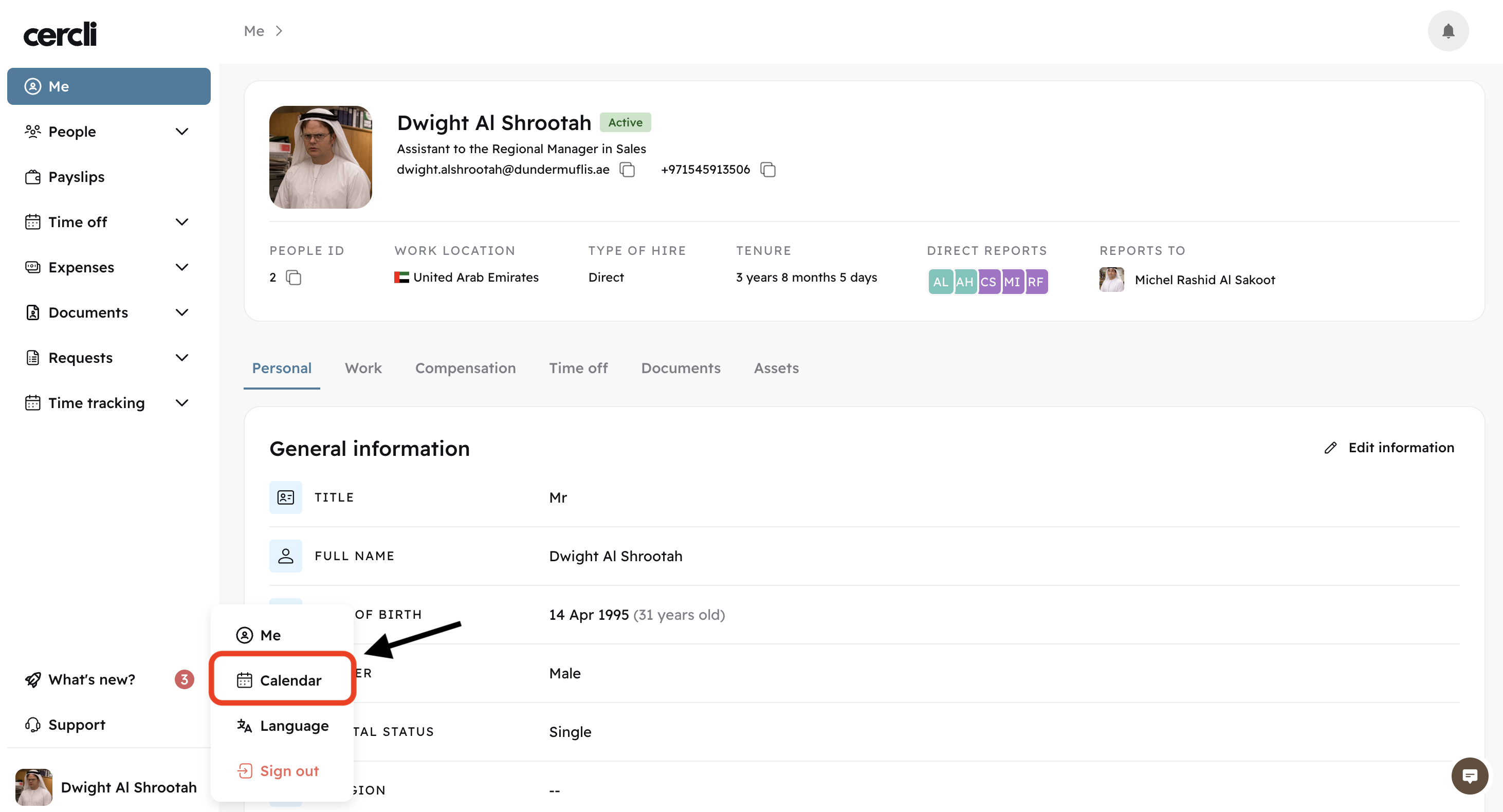Click Edit information
The width and height of the screenshot is (1503, 812).
click(1389, 448)
